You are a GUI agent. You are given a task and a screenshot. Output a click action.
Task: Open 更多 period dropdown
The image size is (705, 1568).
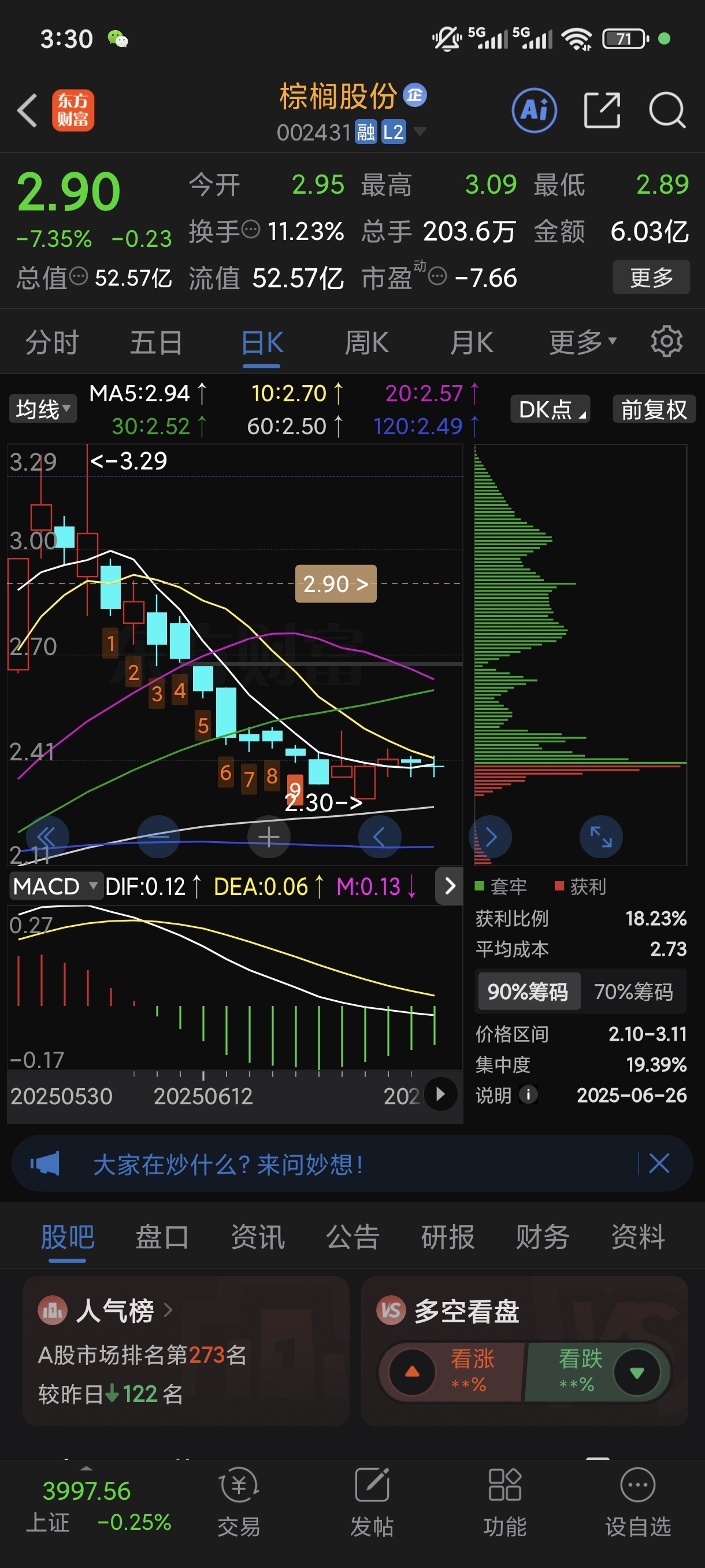click(x=582, y=342)
